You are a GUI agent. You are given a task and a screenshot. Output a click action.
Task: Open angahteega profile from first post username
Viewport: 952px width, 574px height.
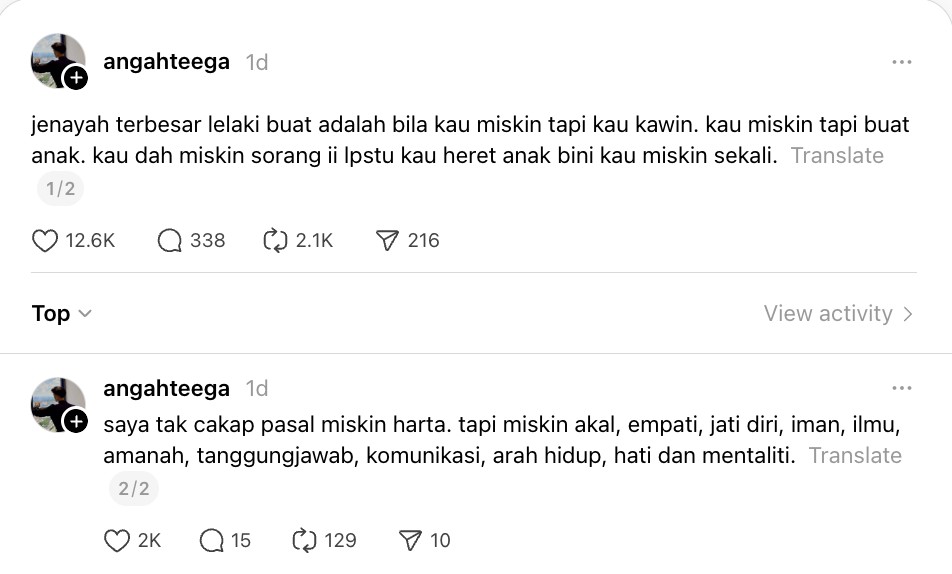point(166,62)
